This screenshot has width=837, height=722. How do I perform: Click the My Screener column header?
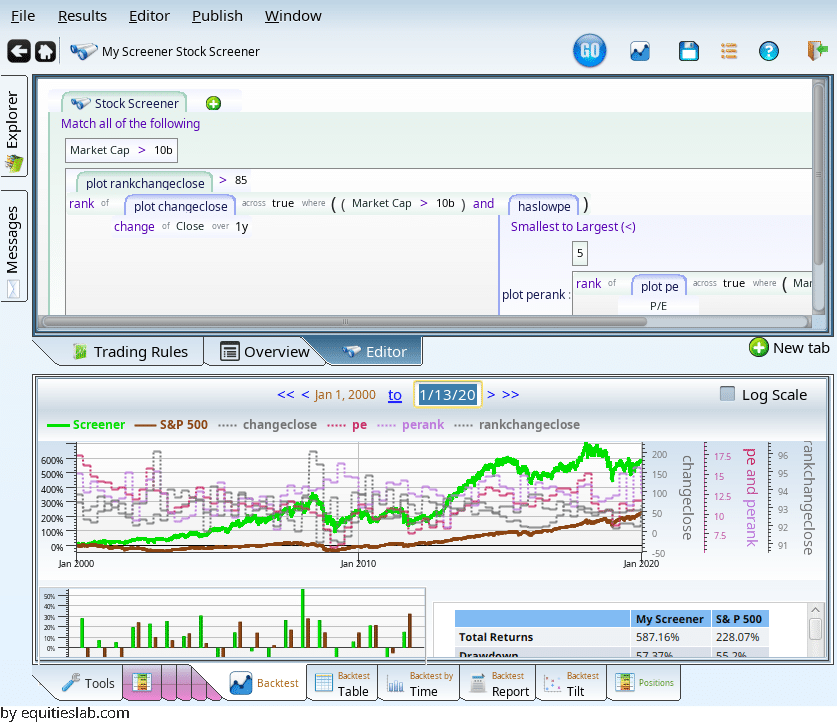tap(669, 619)
